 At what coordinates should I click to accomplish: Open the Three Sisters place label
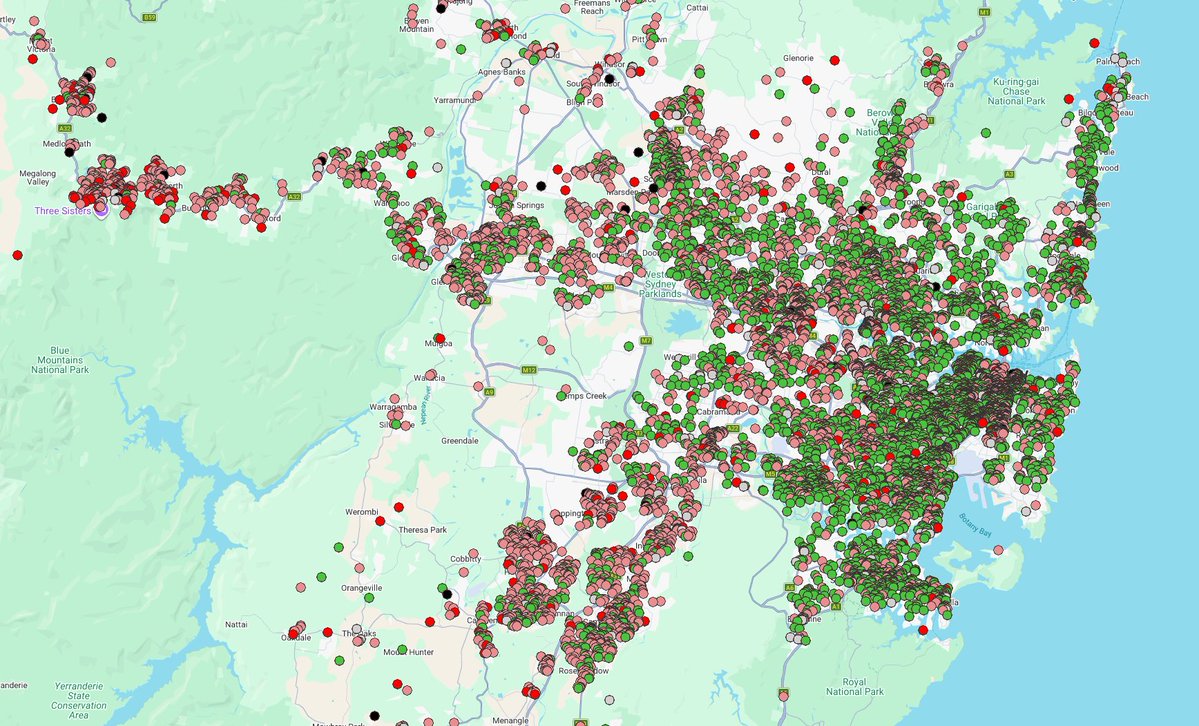[63, 210]
